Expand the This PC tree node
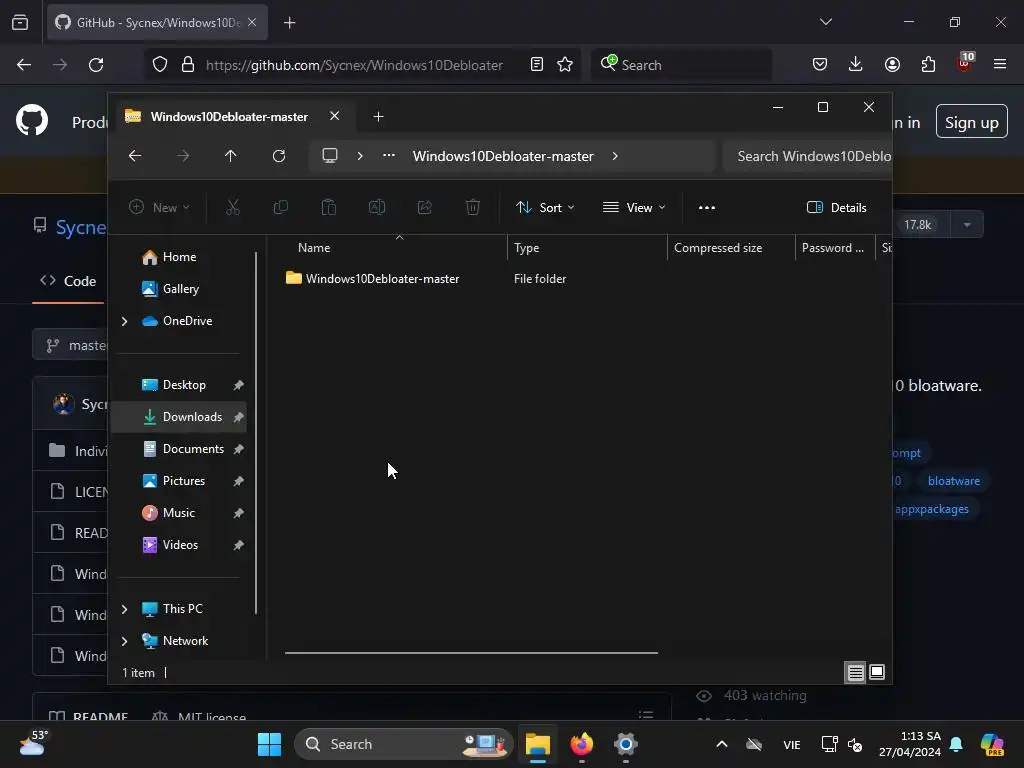This screenshot has width=1024, height=768. pos(124,609)
